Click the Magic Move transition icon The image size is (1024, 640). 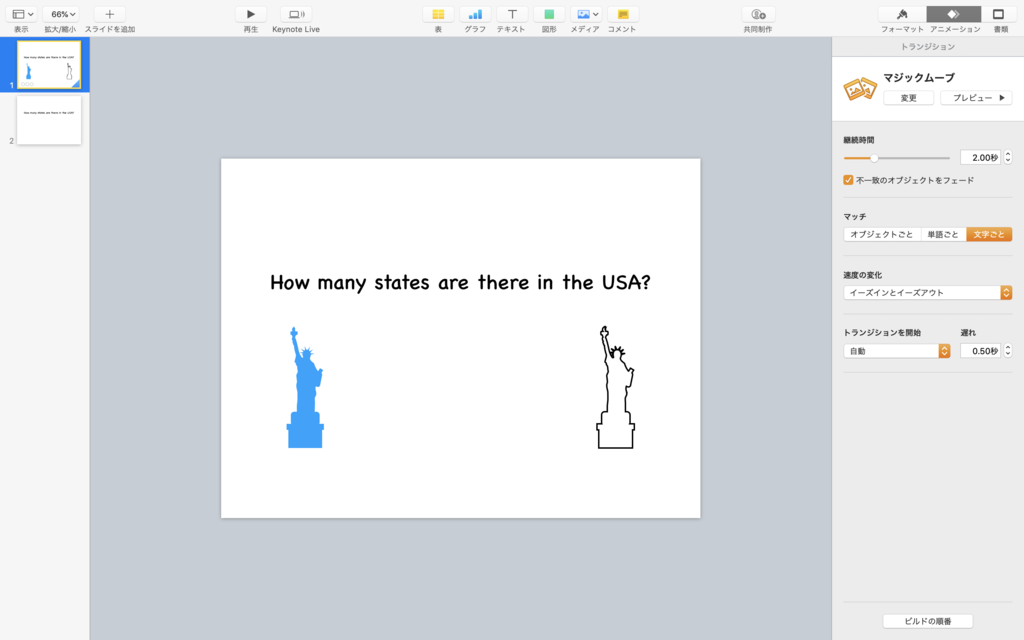coord(859,88)
